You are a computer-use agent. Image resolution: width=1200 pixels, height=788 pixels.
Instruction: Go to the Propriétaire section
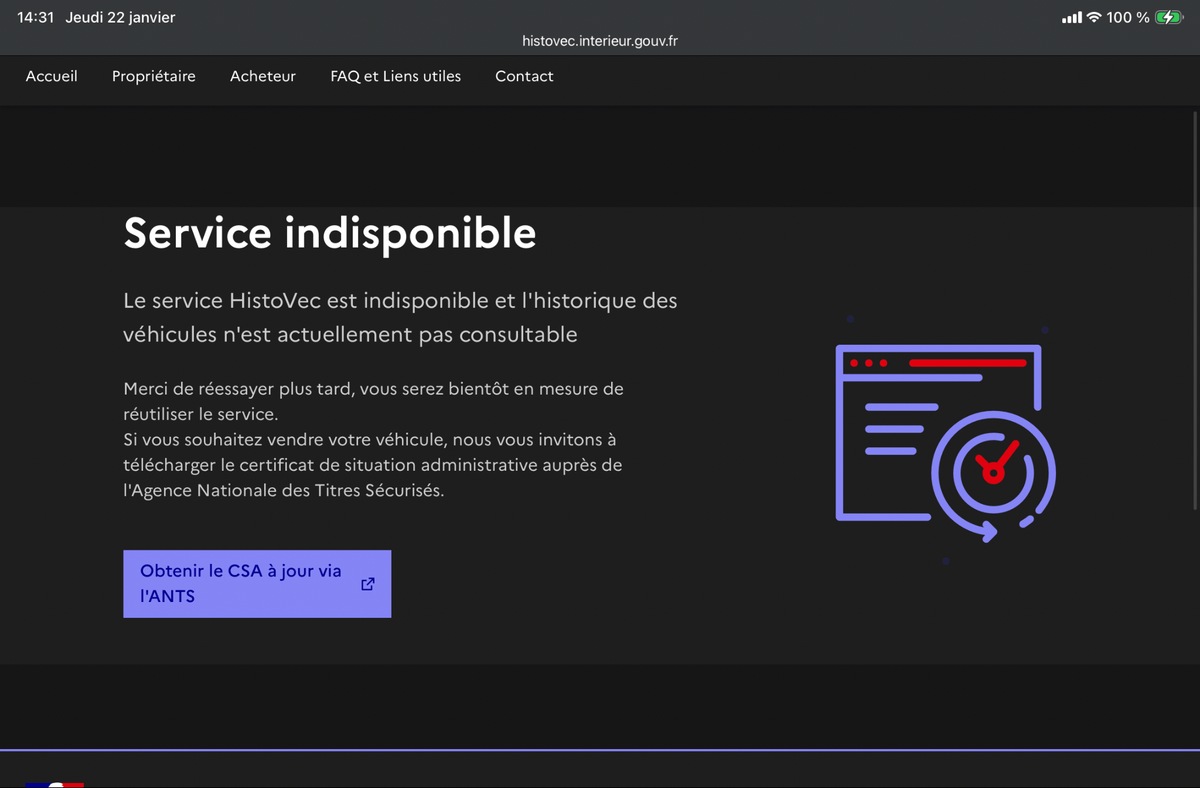coord(154,76)
